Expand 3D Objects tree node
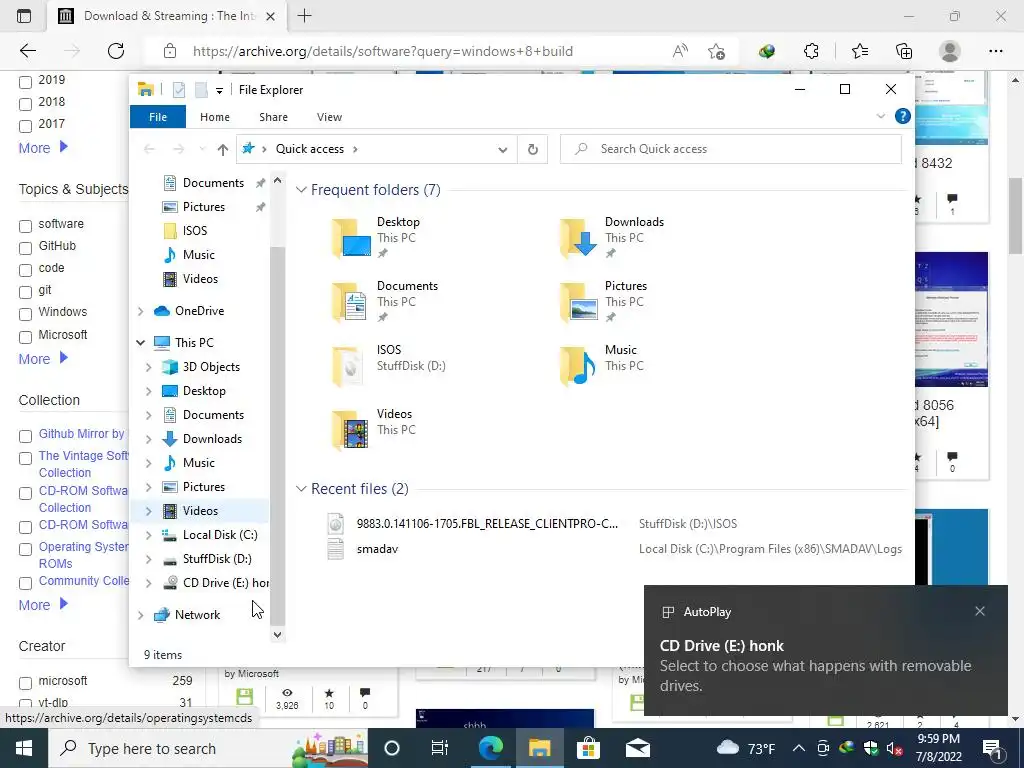The image size is (1024, 768). point(148,367)
